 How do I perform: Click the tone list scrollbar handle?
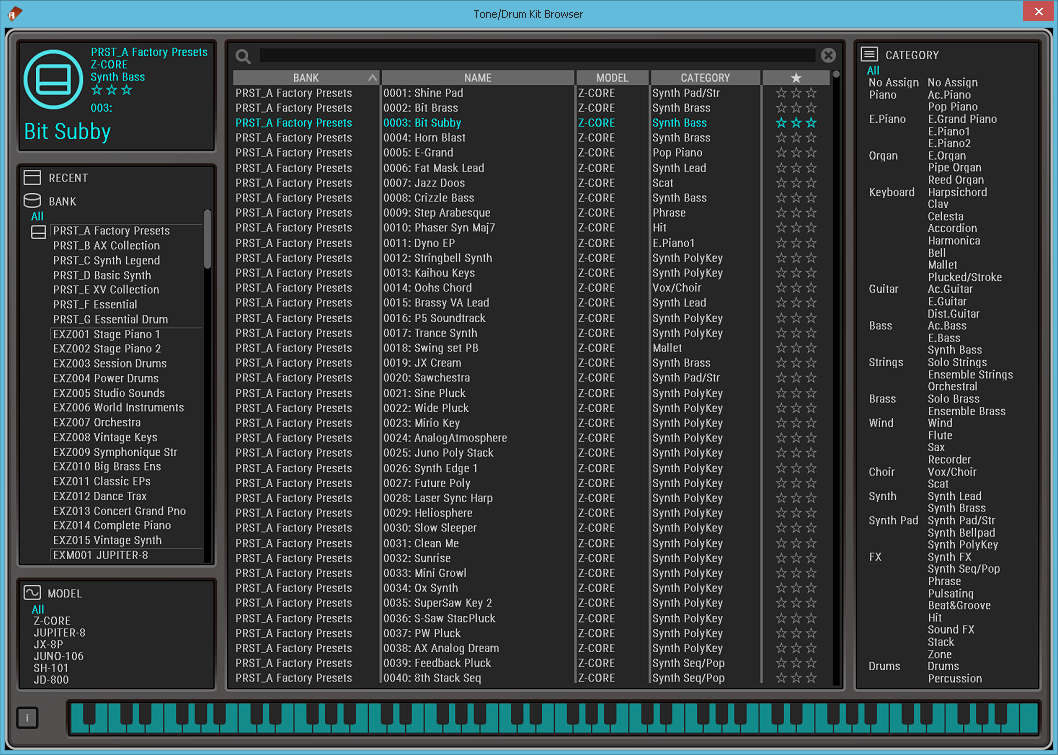[x=836, y=74]
